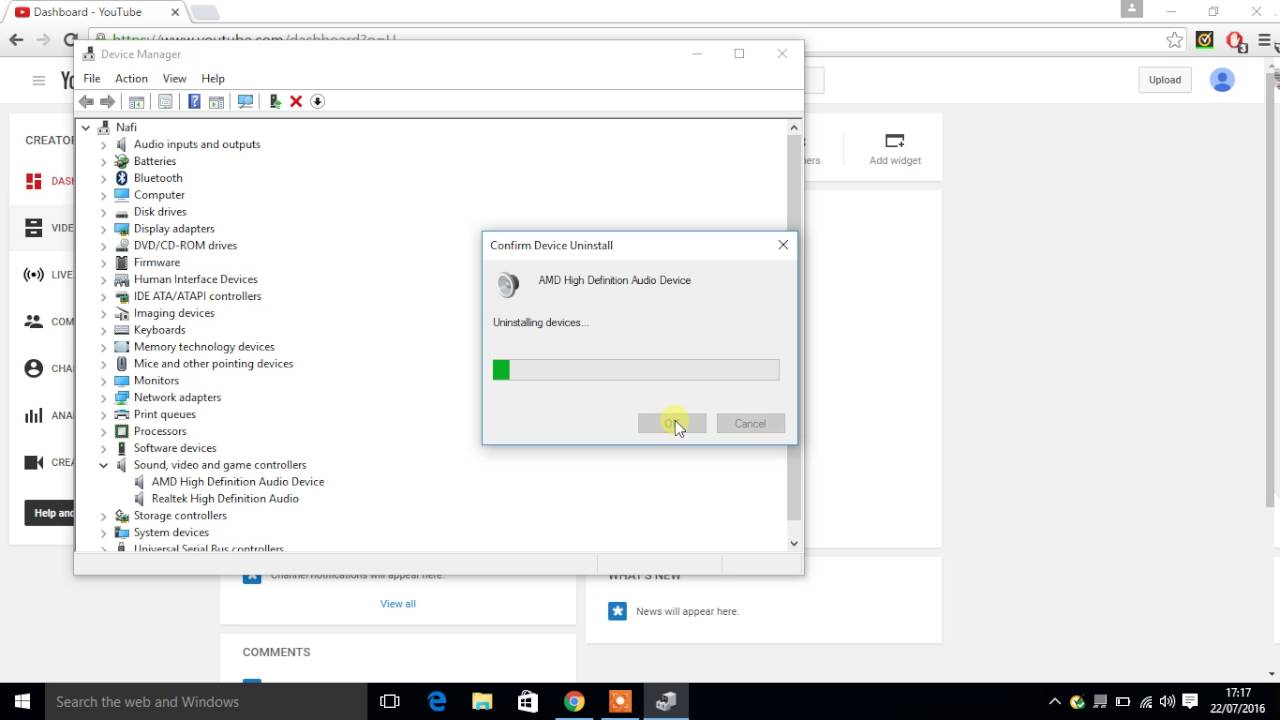Image resolution: width=1280 pixels, height=720 pixels.
Task: Expand the Storage controllers node
Action: 103,516
